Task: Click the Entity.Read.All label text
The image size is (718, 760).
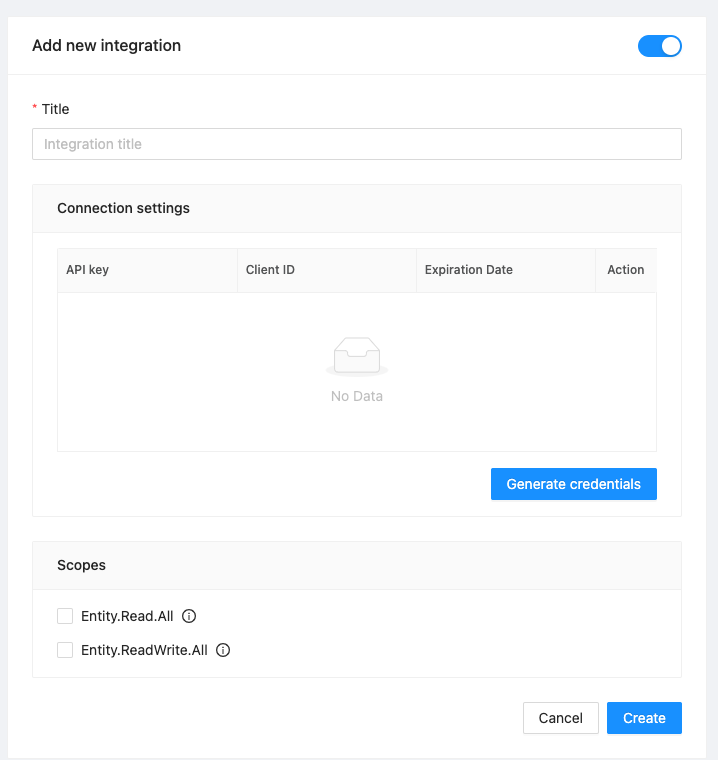Action: 127,616
